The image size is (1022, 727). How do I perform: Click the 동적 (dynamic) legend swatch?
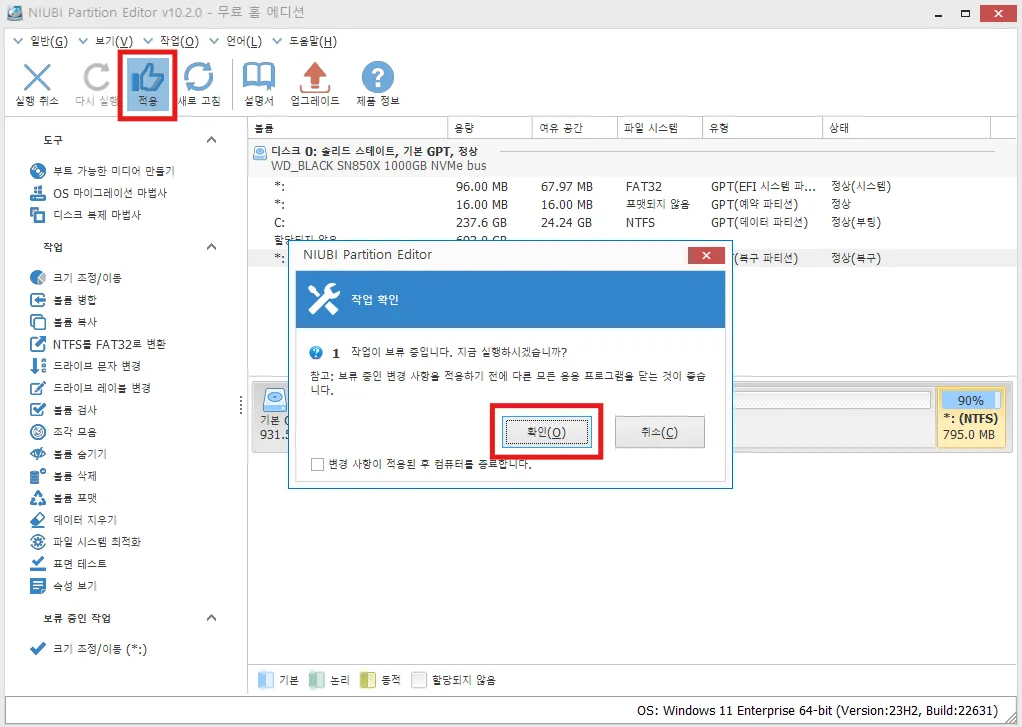click(368, 680)
